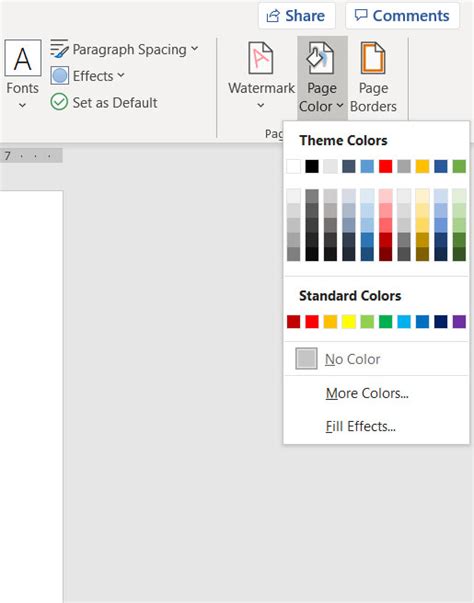474x603 pixels.
Task: Select yellow standard color
Action: click(349, 321)
